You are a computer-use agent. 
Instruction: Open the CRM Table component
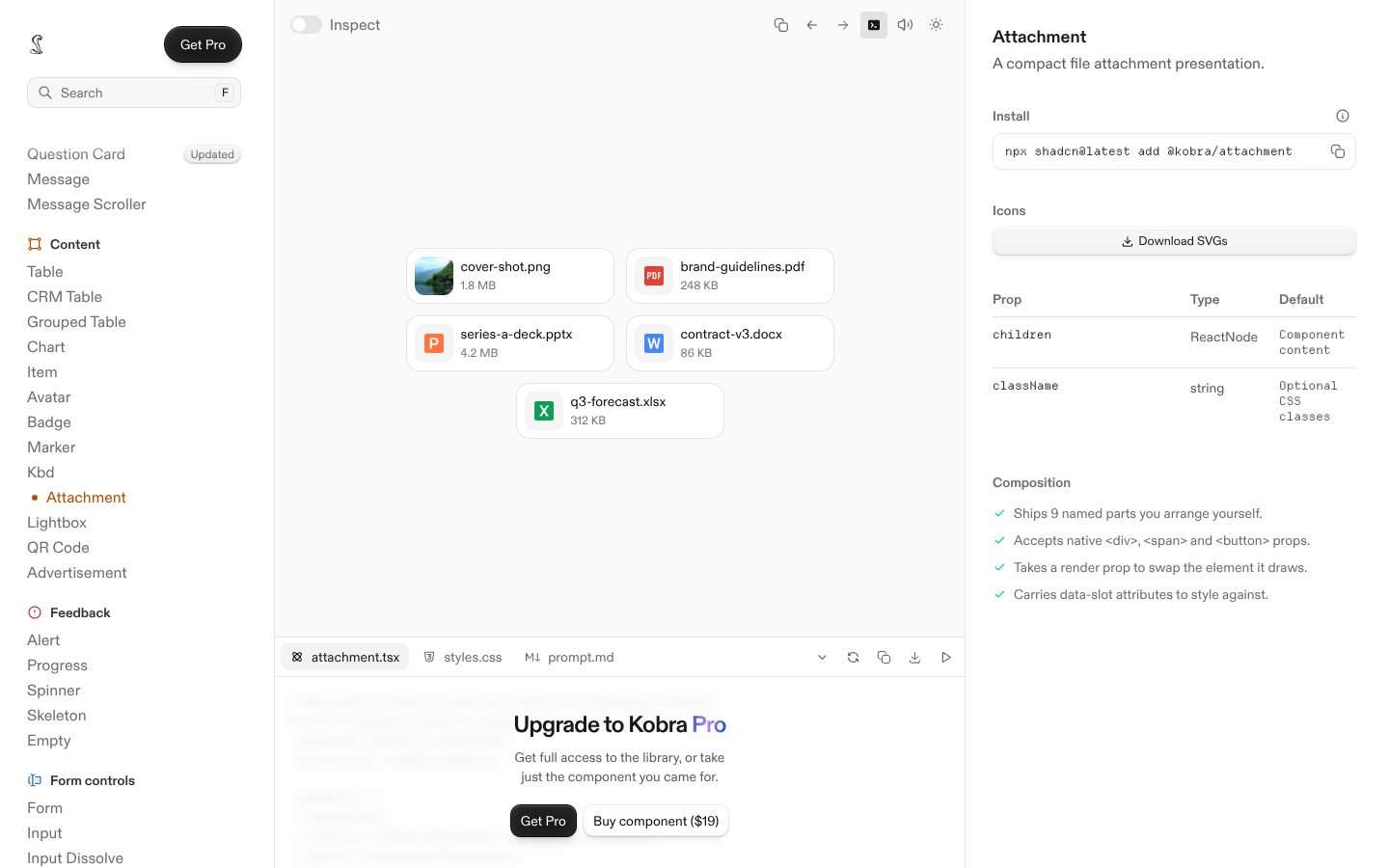65,297
